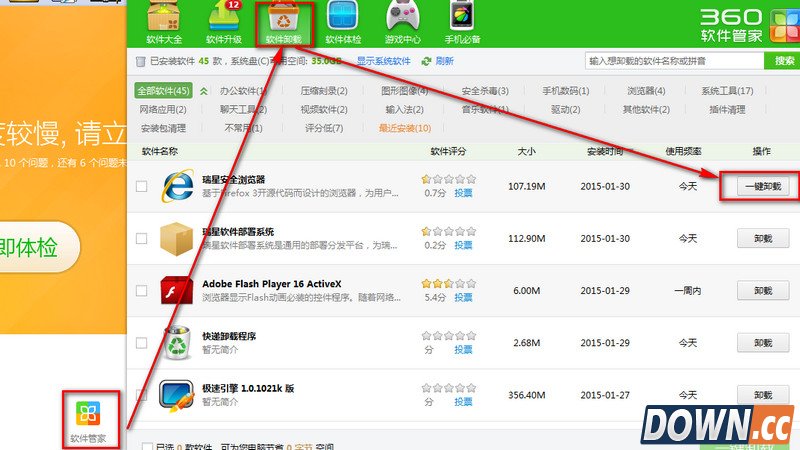
Task: Click the 显示系统软件 link
Action: tap(384, 61)
